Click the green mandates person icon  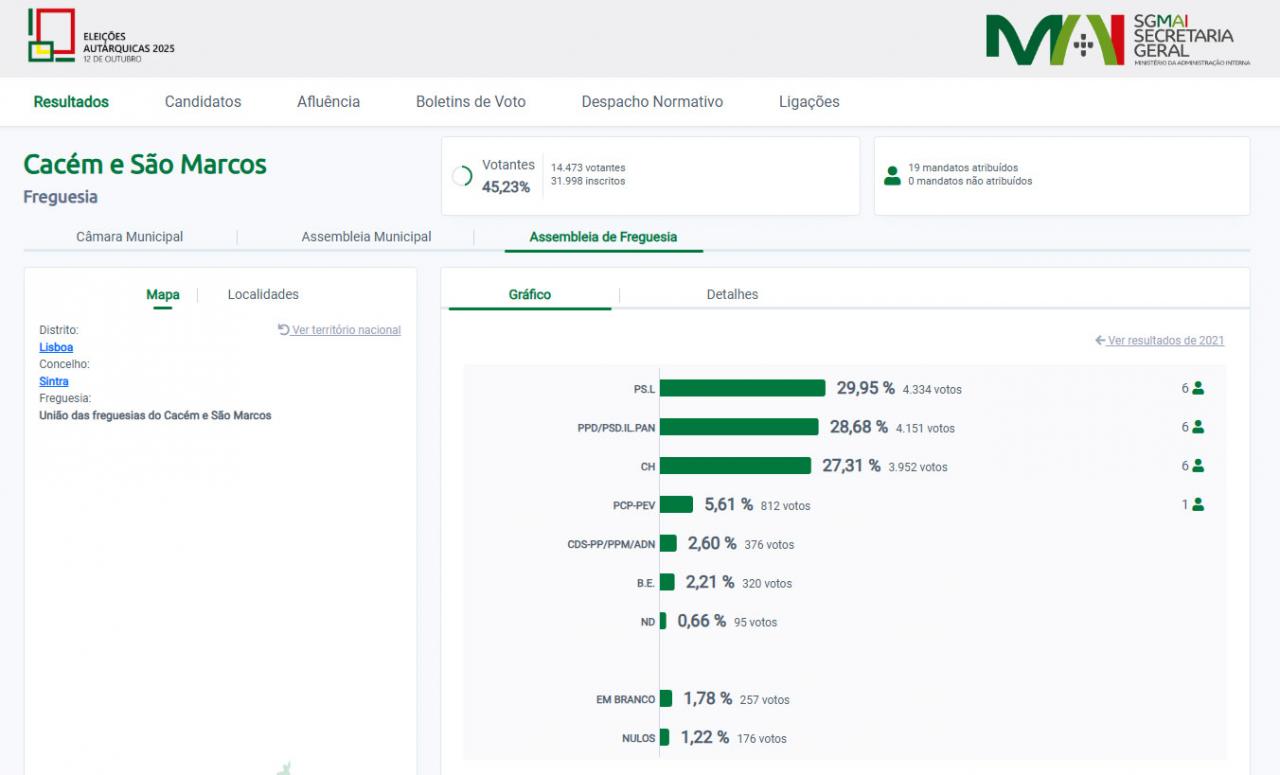tap(892, 176)
